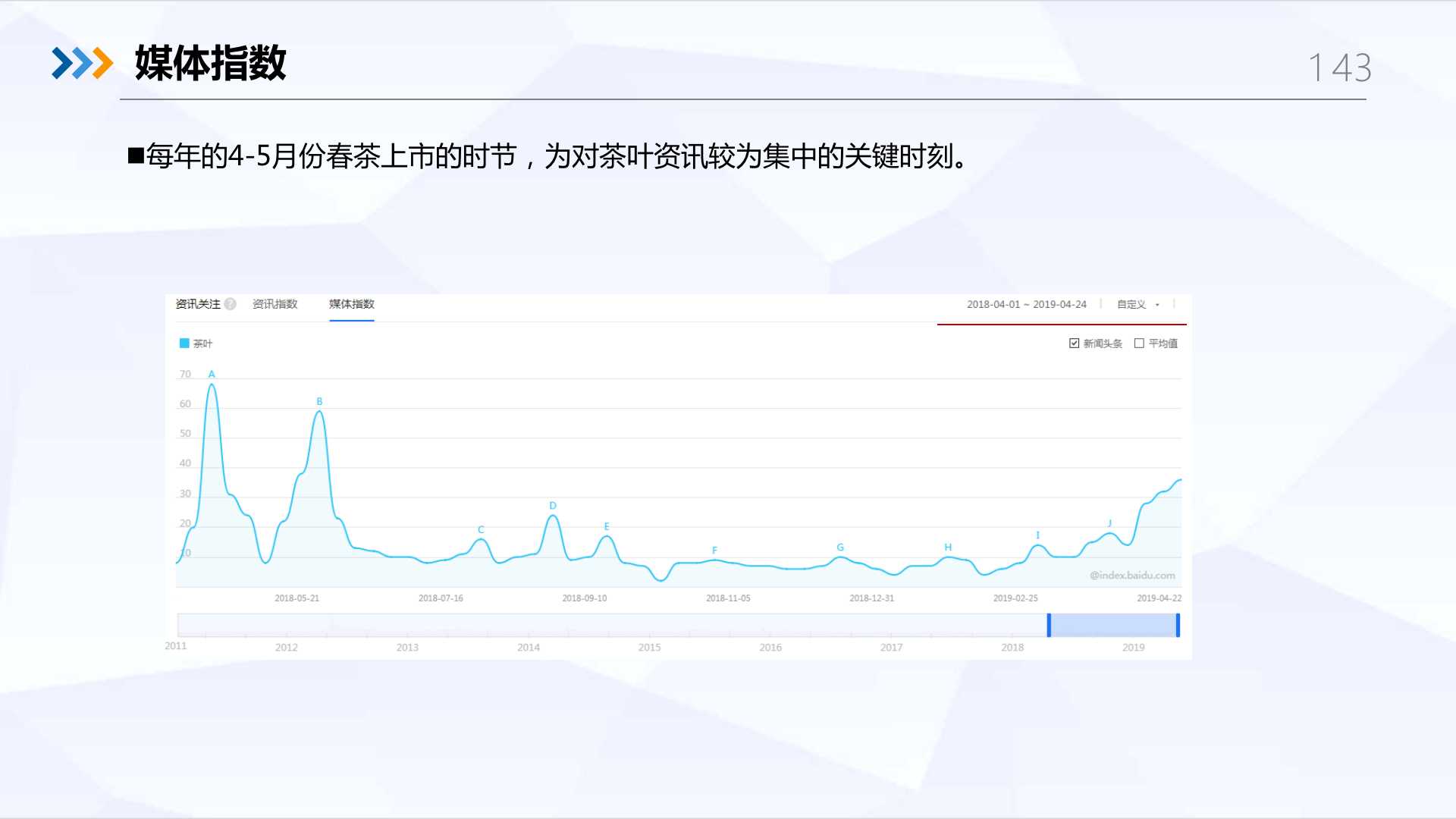Click 2017 on the timeline scrubber
The height and width of the screenshot is (819, 1456).
892,648
